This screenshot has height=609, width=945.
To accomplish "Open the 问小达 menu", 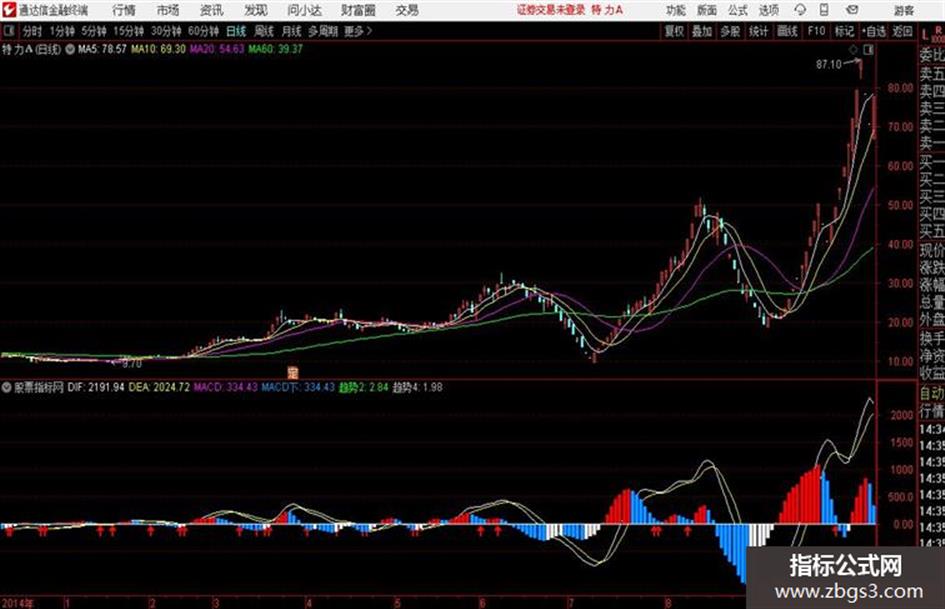I will pyautogui.click(x=304, y=10).
